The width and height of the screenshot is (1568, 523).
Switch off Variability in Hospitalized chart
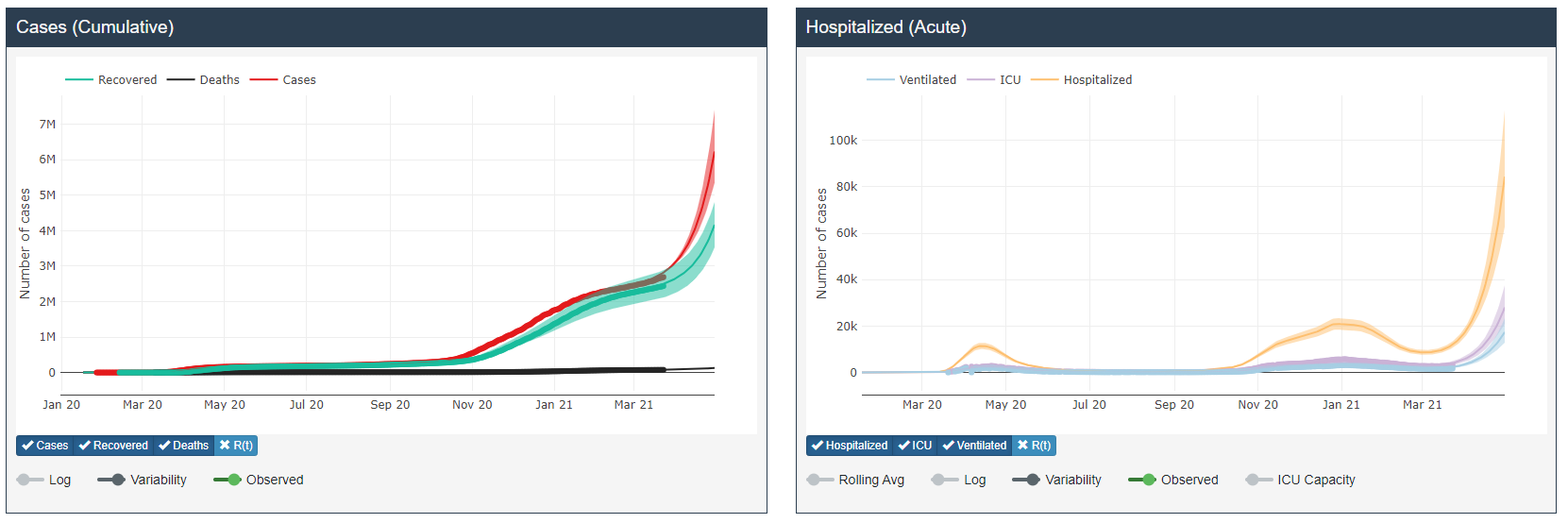pyautogui.click(x=1026, y=480)
